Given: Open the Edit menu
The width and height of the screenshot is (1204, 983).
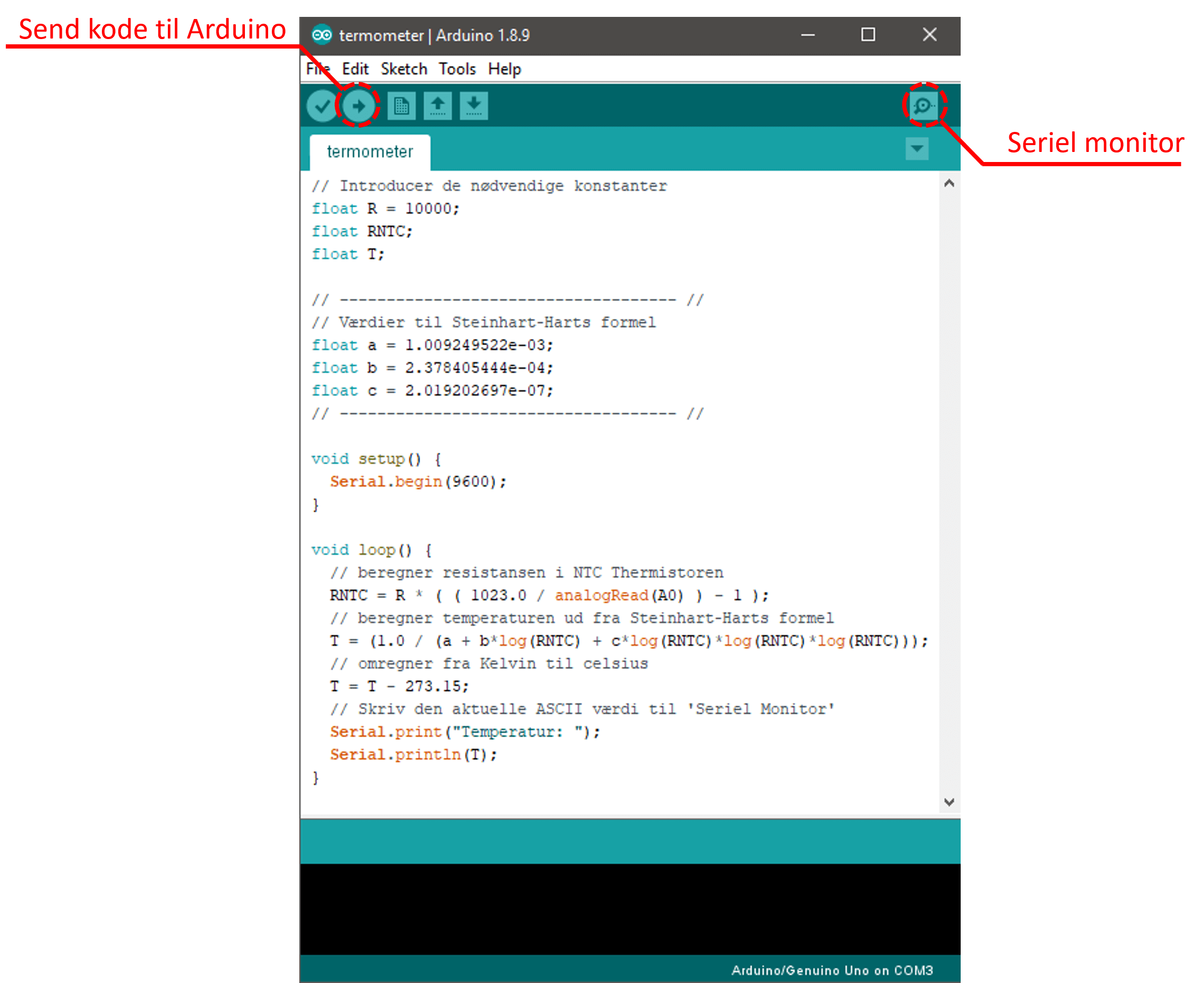Looking at the screenshot, I should coord(355,69).
